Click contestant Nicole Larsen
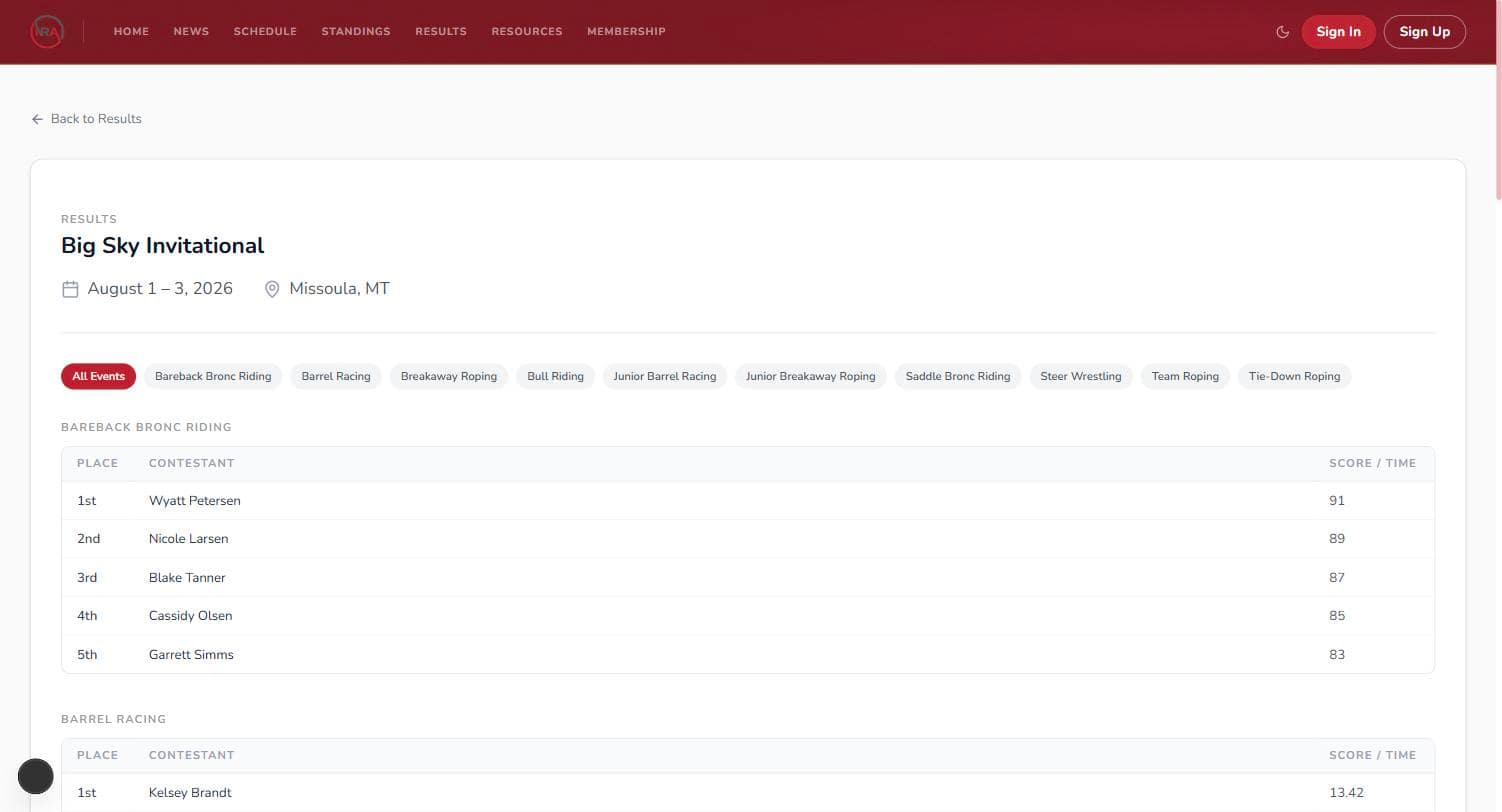This screenshot has width=1502, height=812. tap(189, 539)
